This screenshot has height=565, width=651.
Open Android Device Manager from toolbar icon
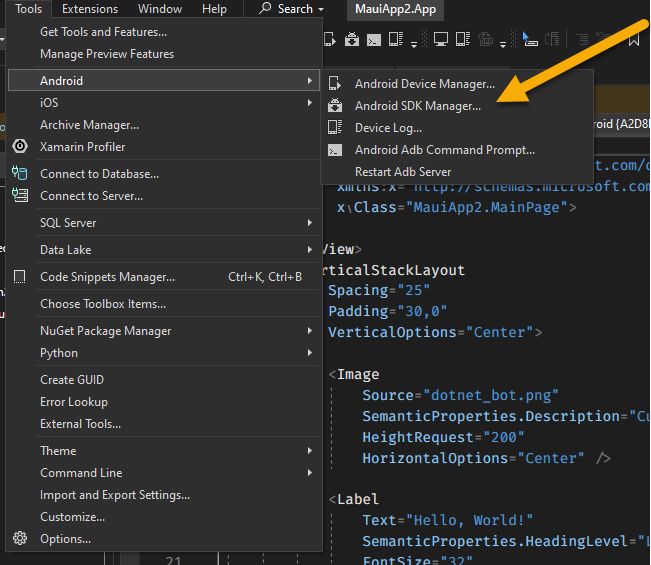point(330,39)
